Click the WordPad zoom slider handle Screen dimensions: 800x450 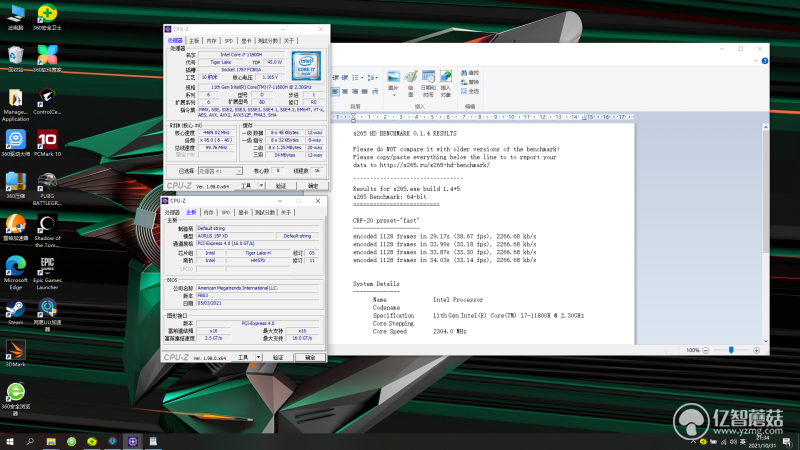[731, 350]
